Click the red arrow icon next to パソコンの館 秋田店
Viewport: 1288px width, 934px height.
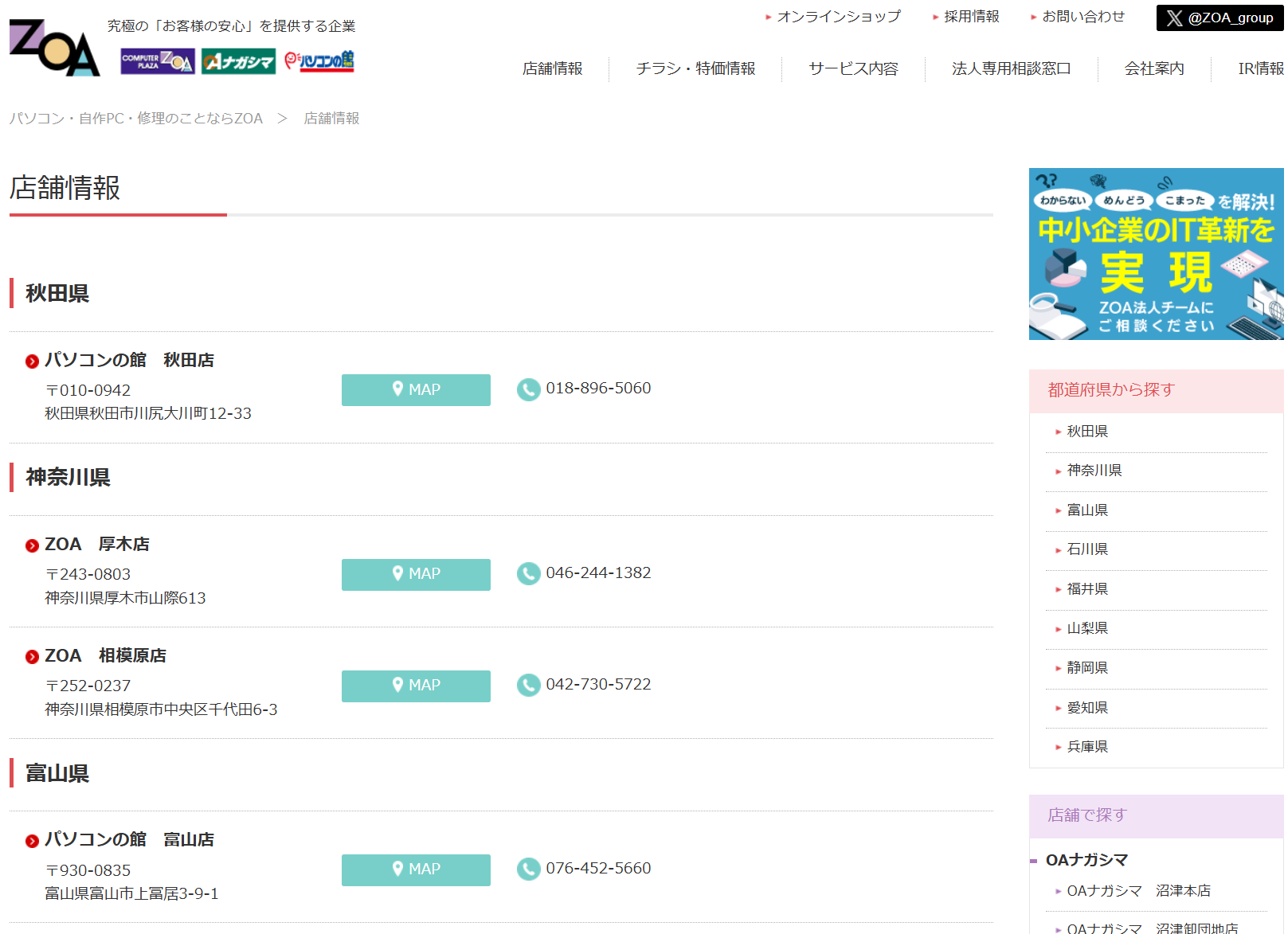click(x=32, y=361)
